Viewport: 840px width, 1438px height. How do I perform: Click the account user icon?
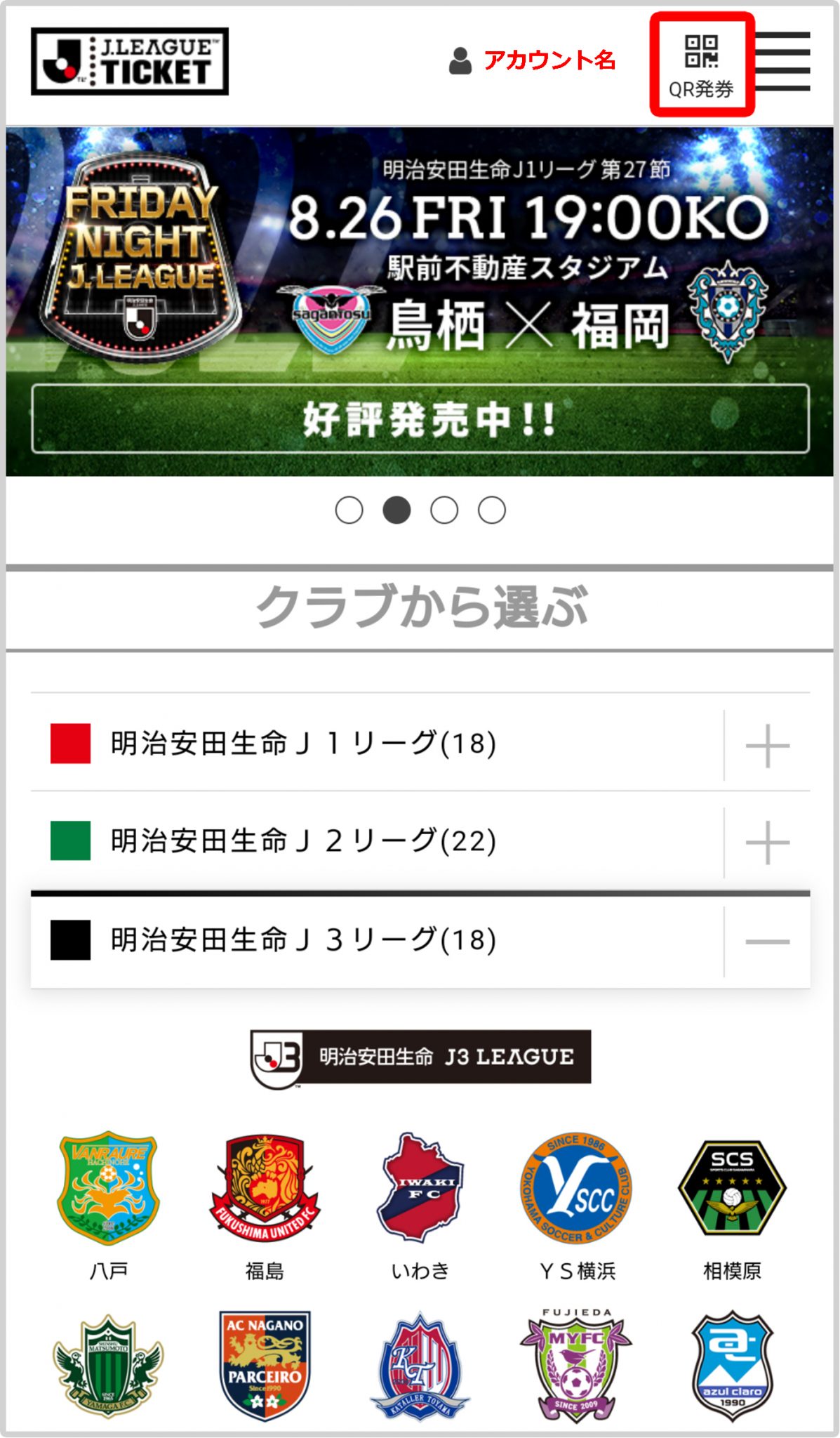tap(460, 61)
